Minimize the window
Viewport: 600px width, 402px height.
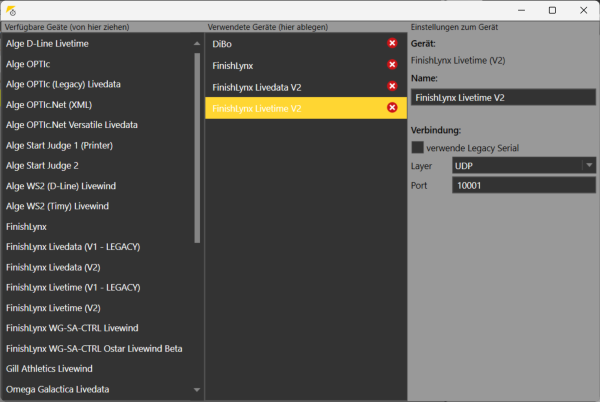[521, 10]
